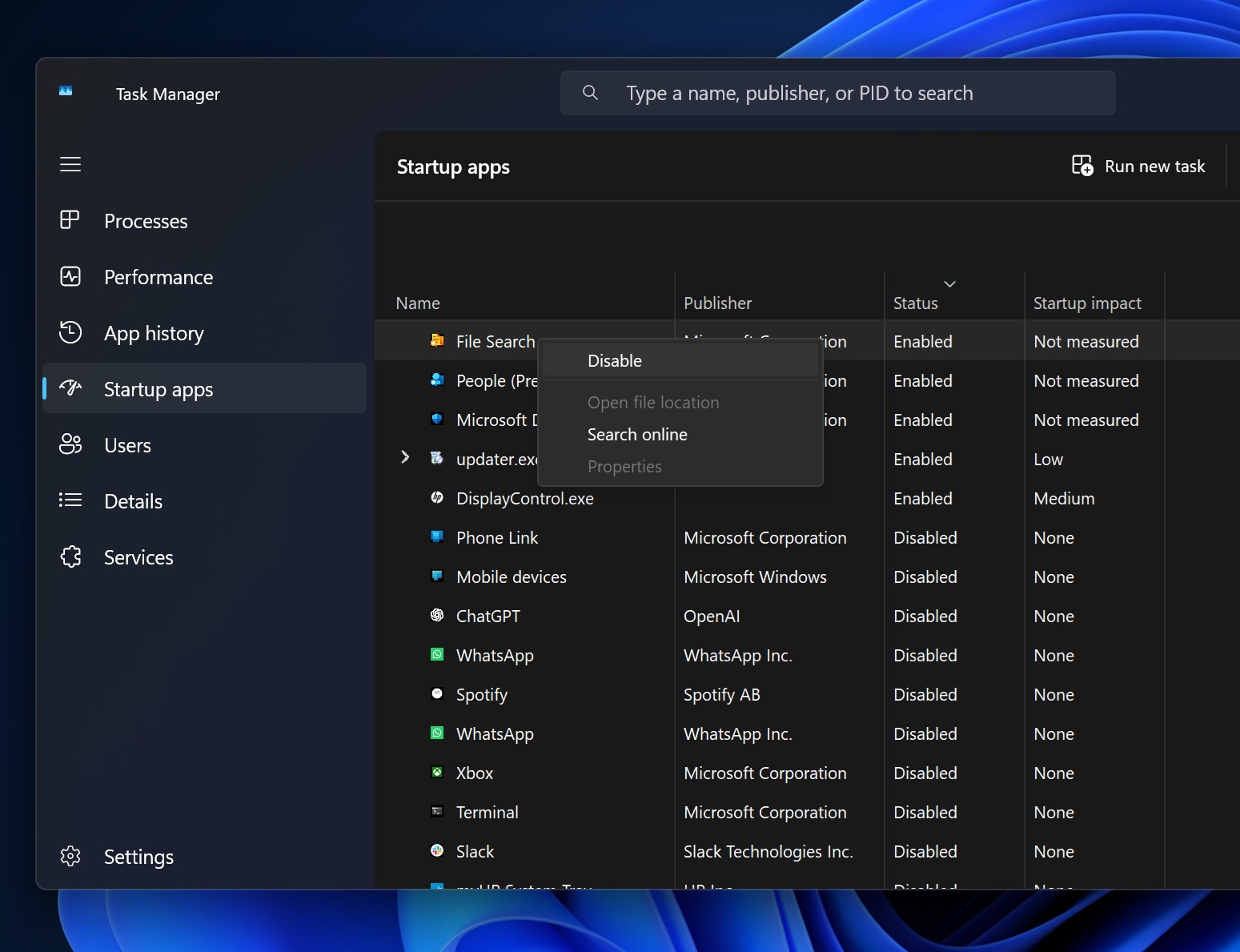1240x952 pixels.
Task: Open Details via its sidebar icon
Action: click(x=70, y=500)
